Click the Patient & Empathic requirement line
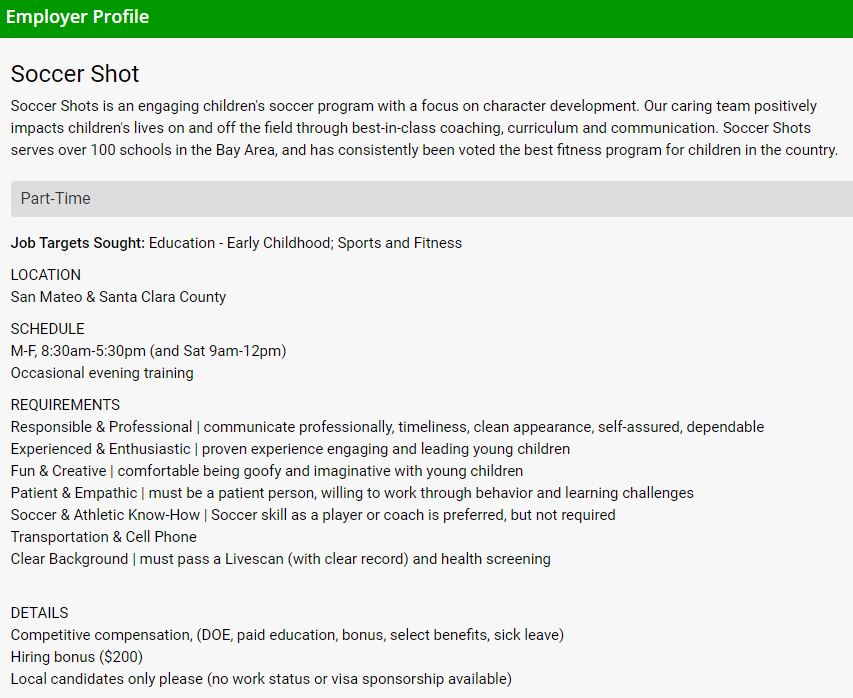This screenshot has width=853, height=698. [x=352, y=493]
